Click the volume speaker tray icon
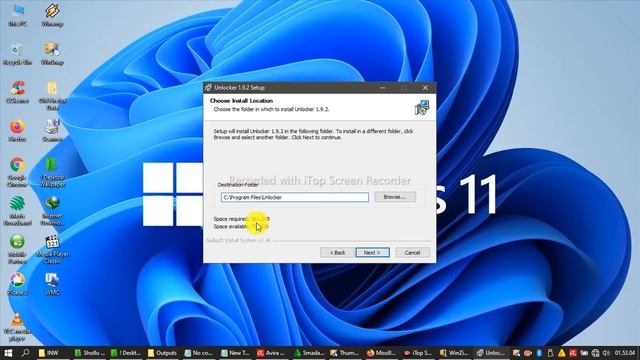The image size is (640, 360). (606, 353)
